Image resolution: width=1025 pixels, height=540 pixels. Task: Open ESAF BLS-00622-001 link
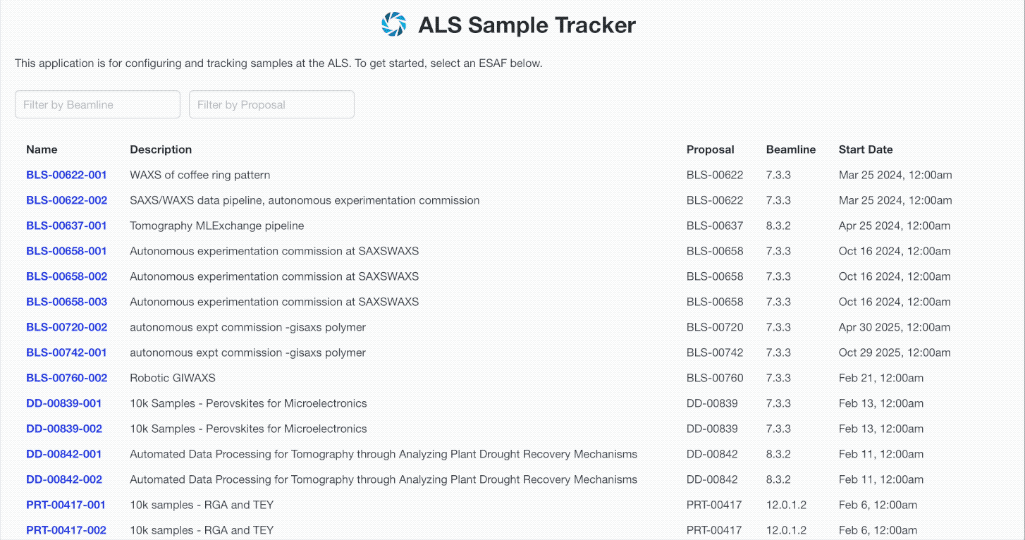66,175
